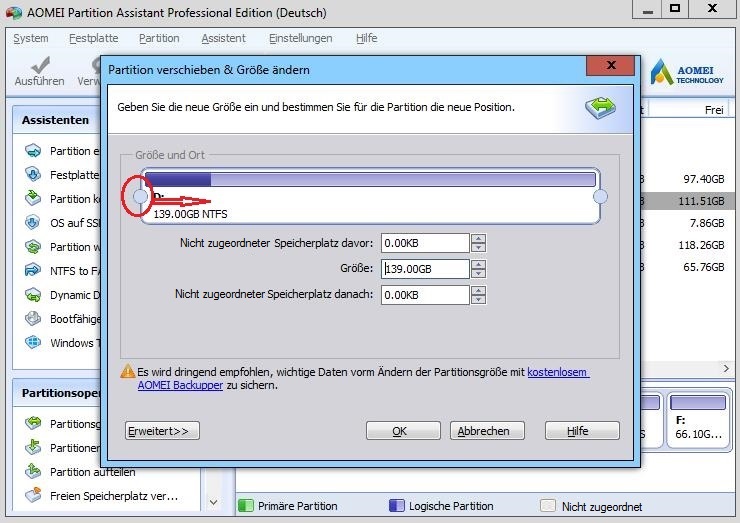Open the Hilfe menu

pos(367,38)
